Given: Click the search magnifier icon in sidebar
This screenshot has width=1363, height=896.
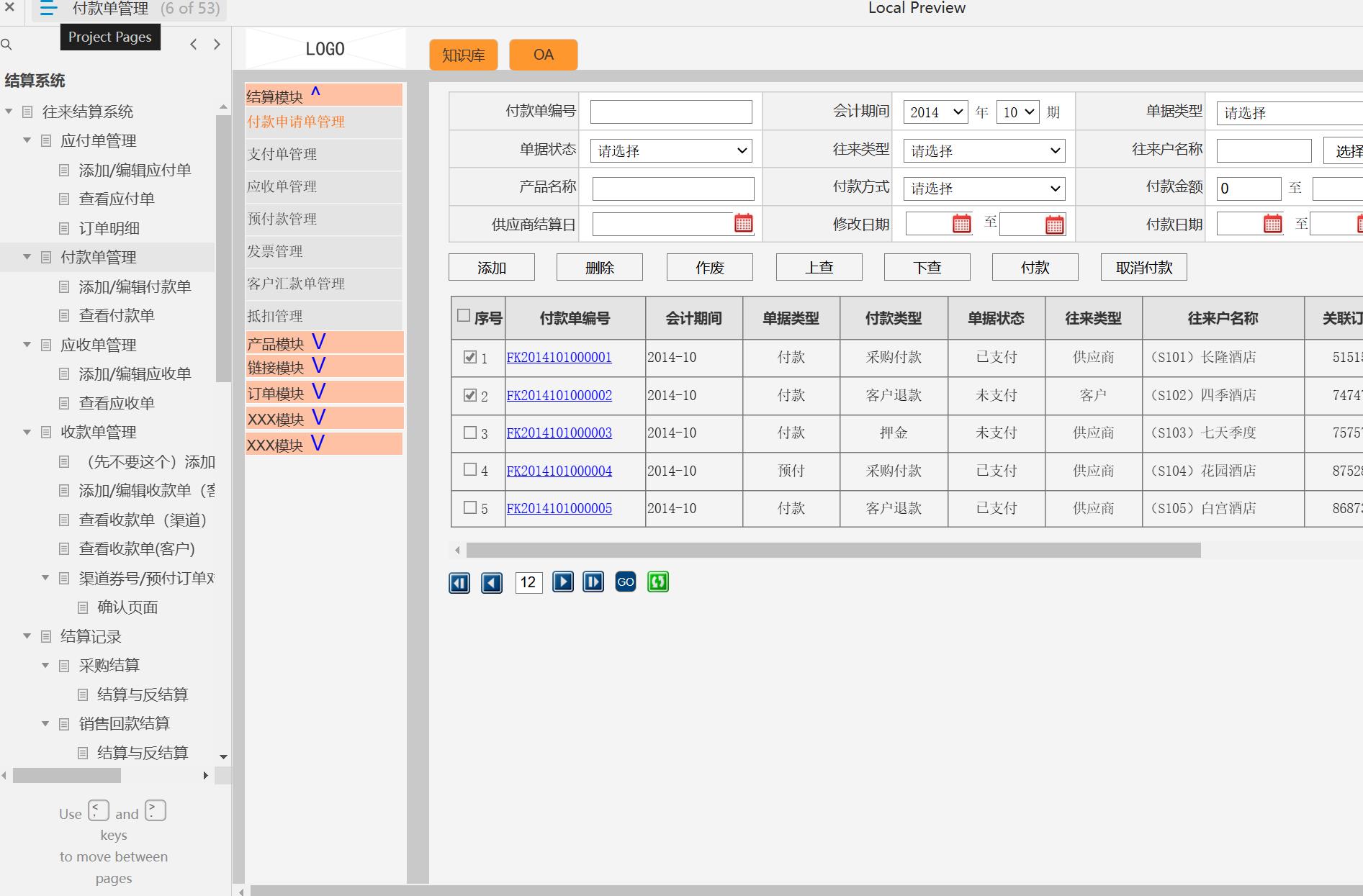Looking at the screenshot, I should click(x=6, y=45).
